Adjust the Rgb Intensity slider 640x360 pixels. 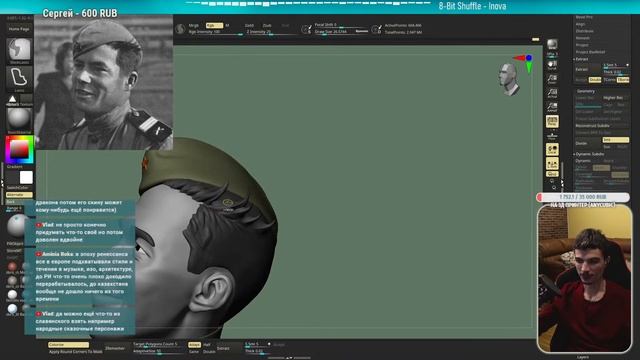(216, 32)
